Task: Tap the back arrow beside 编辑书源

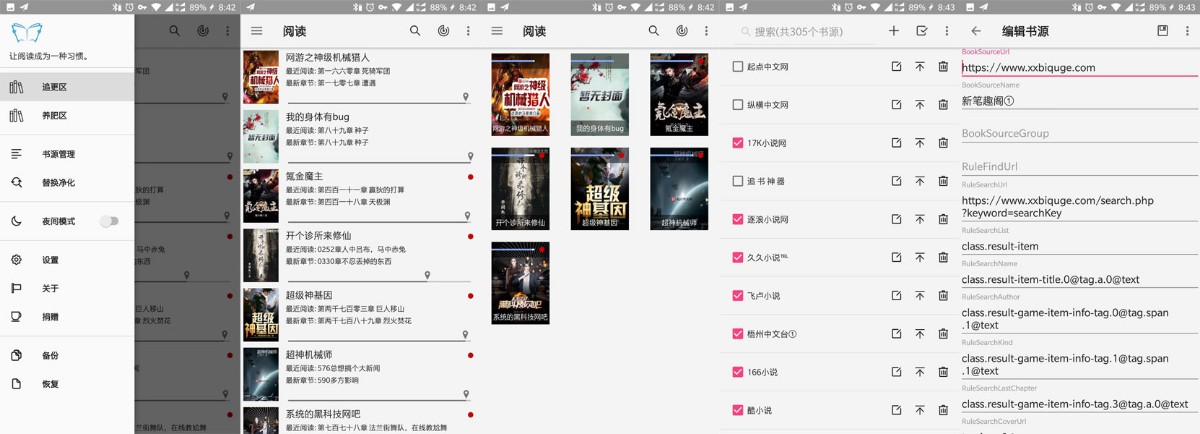Action: pos(976,31)
